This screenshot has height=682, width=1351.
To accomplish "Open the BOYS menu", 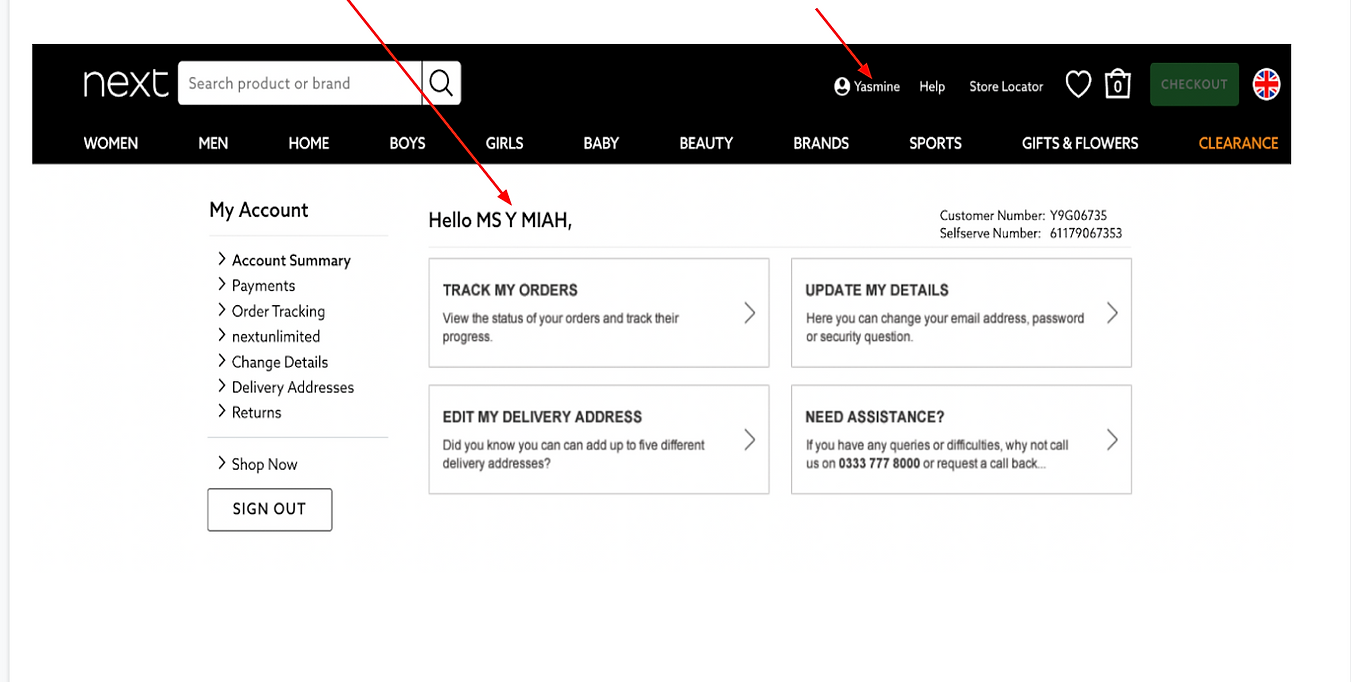I will [407, 143].
